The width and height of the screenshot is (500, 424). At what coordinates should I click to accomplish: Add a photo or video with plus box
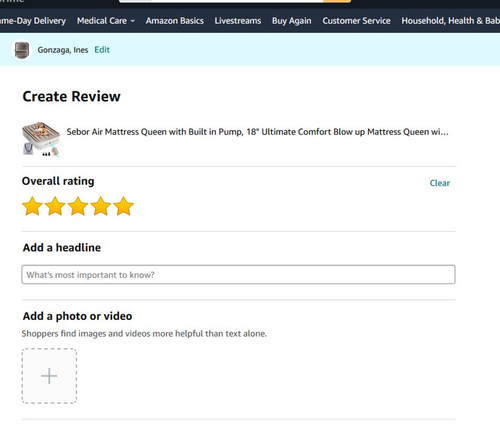49,376
